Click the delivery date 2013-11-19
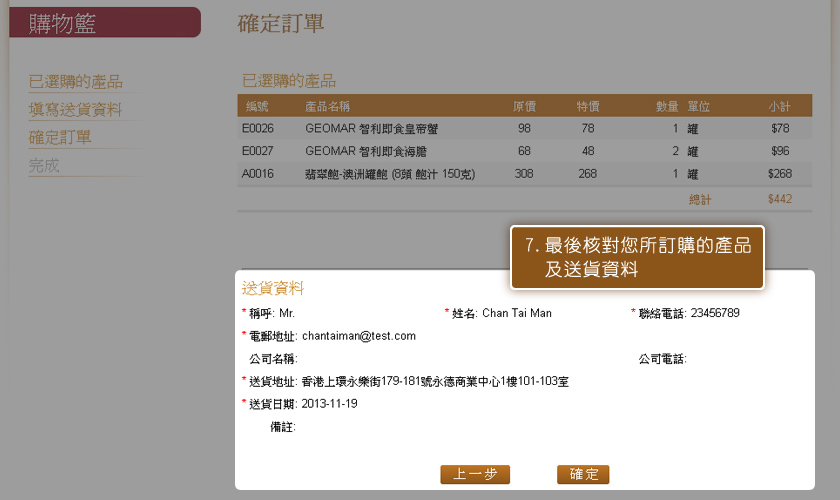The height and width of the screenshot is (500, 840). (x=329, y=404)
